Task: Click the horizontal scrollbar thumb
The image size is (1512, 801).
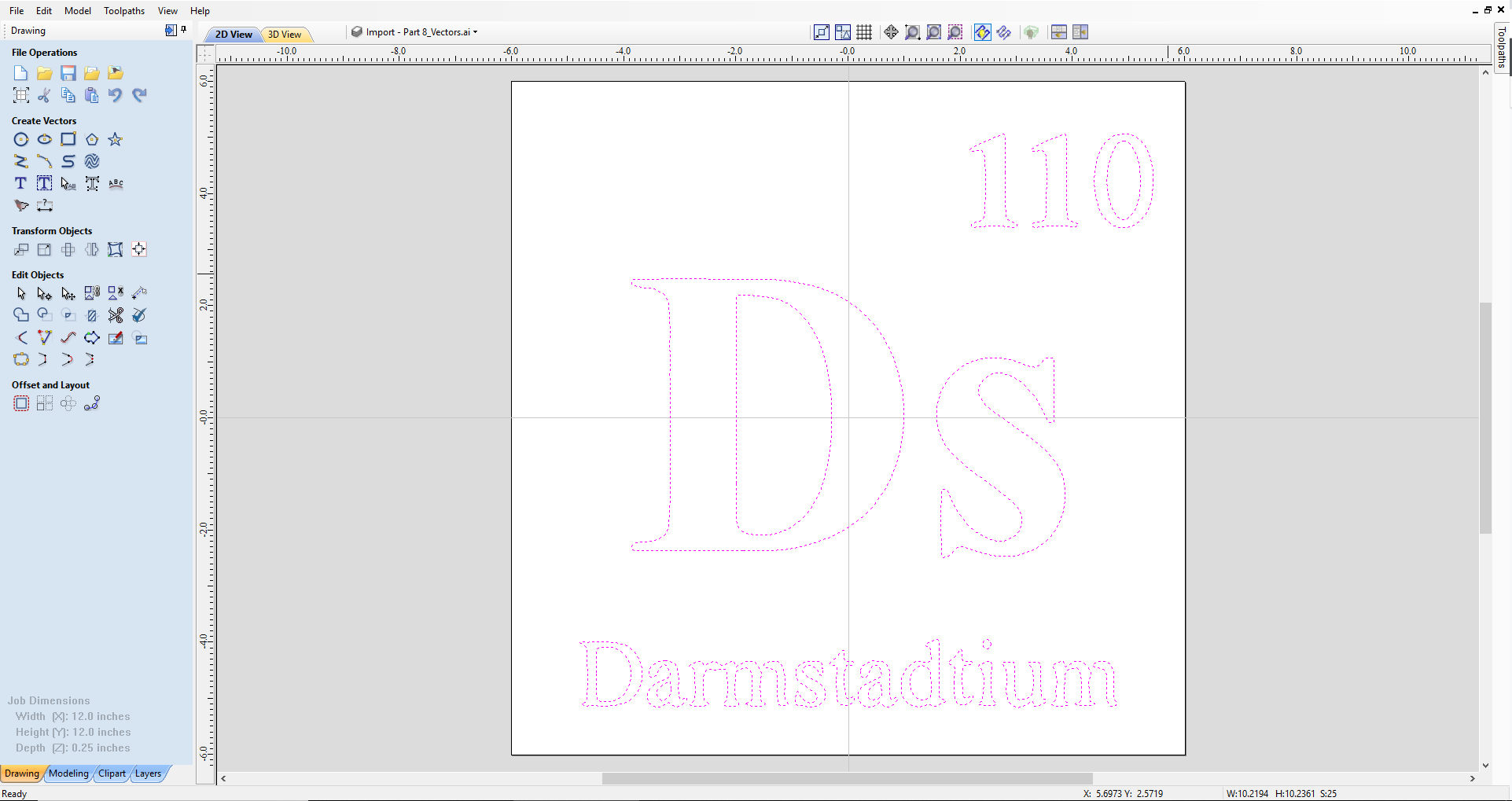Action: 847,778
